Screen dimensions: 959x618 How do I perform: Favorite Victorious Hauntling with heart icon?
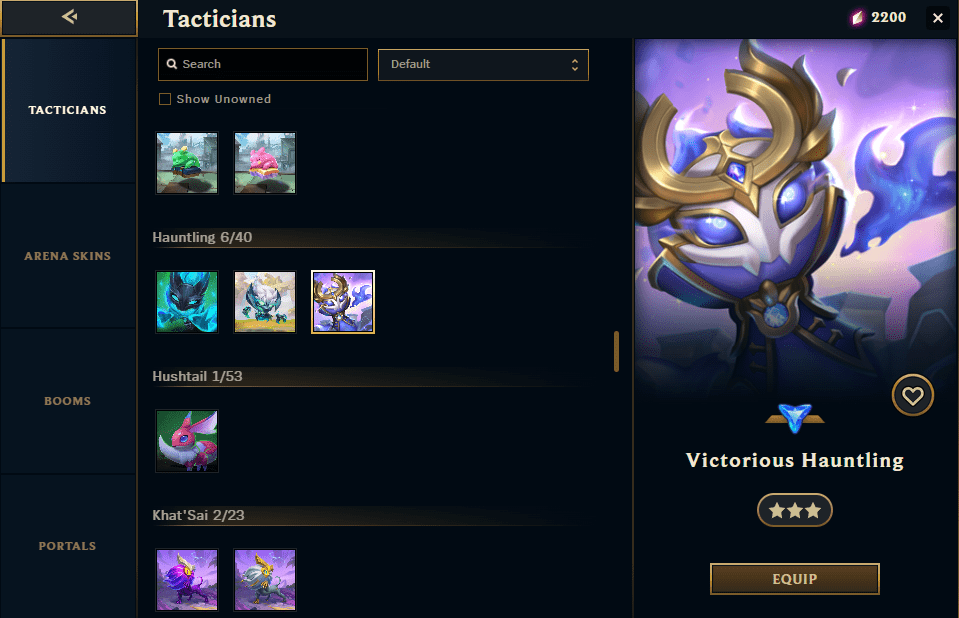click(x=913, y=395)
